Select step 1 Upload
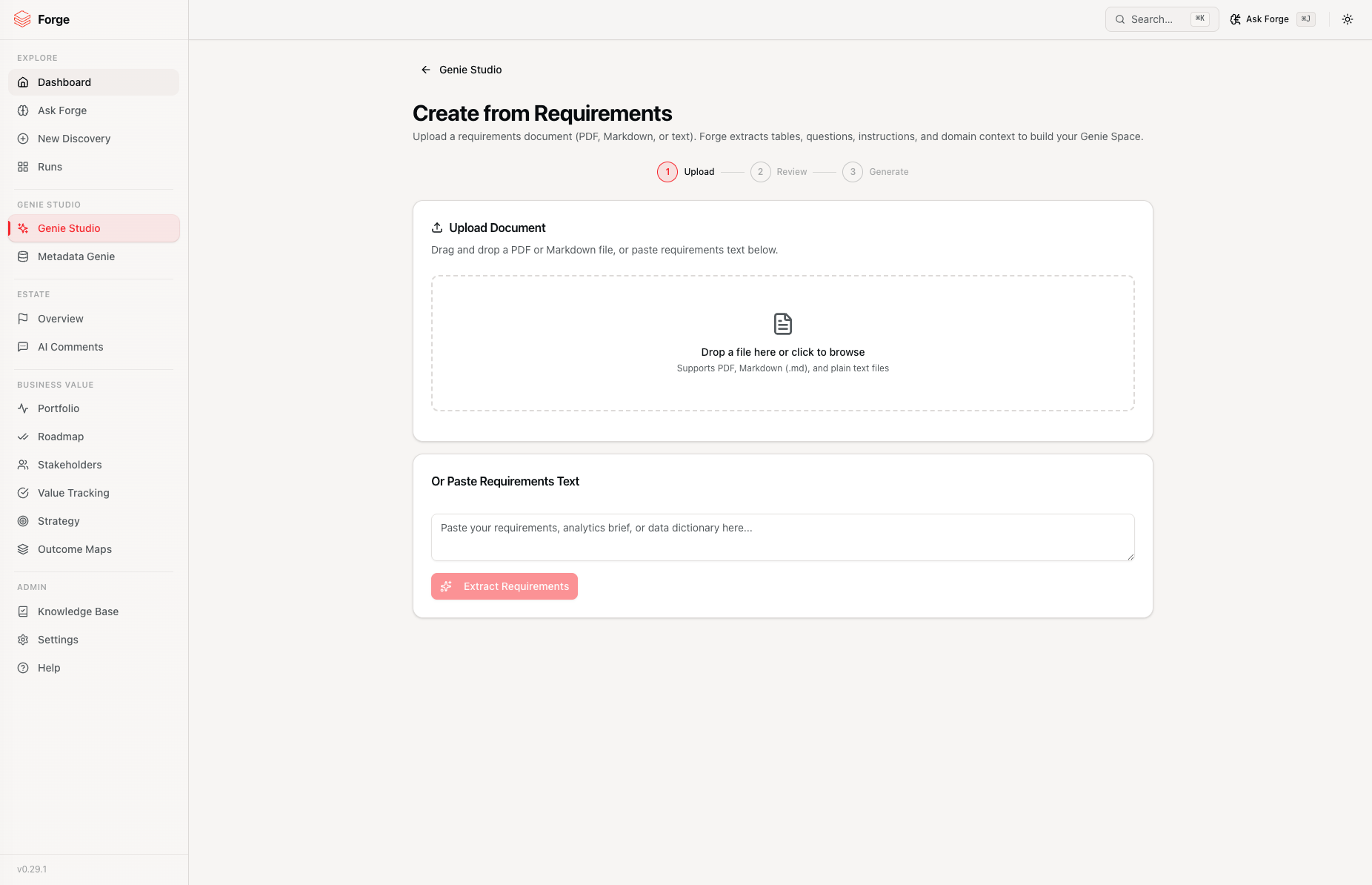The width and height of the screenshot is (1372, 885). (686, 172)
